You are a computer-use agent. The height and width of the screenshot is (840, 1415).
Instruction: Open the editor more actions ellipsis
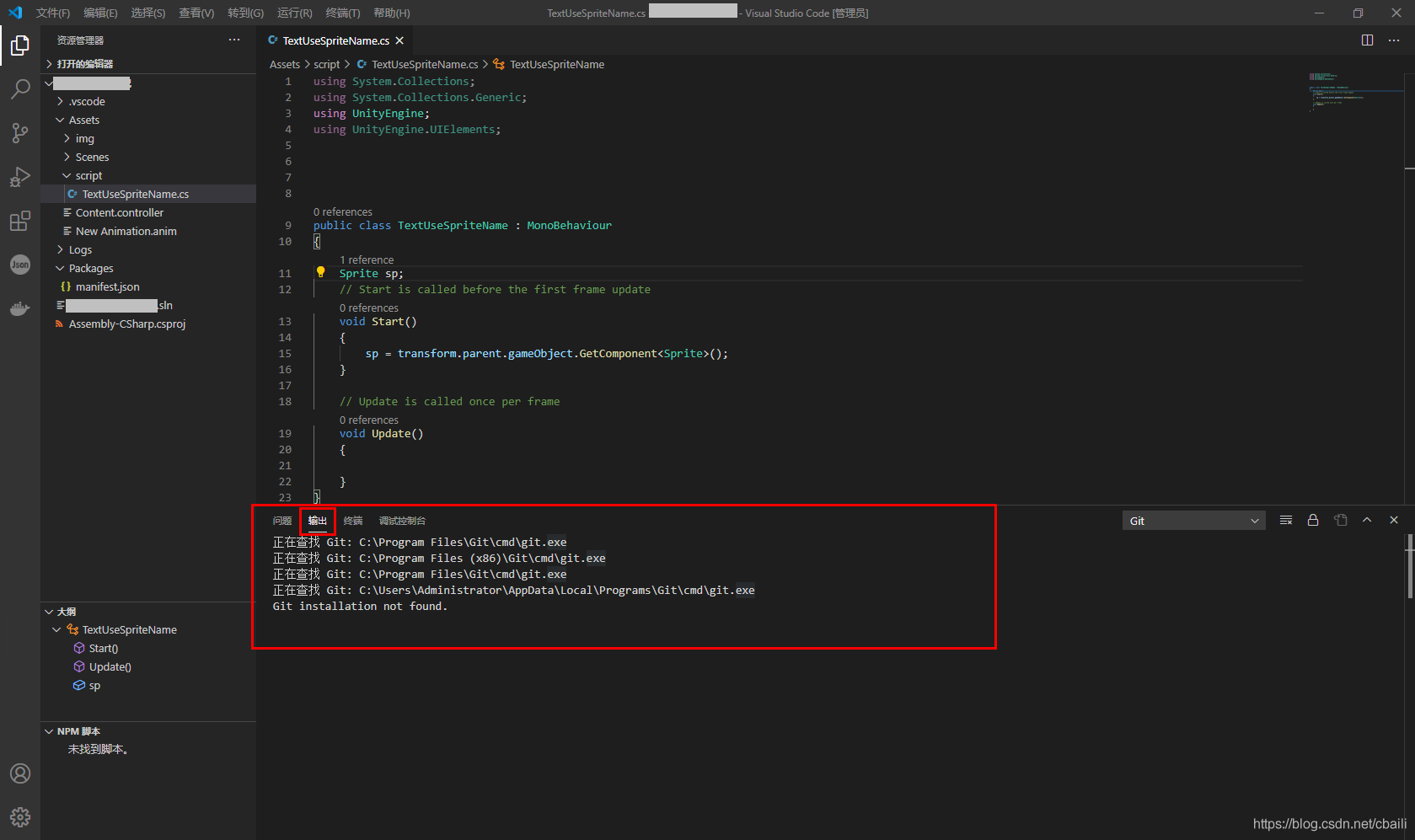click(x=1394, y=40)
